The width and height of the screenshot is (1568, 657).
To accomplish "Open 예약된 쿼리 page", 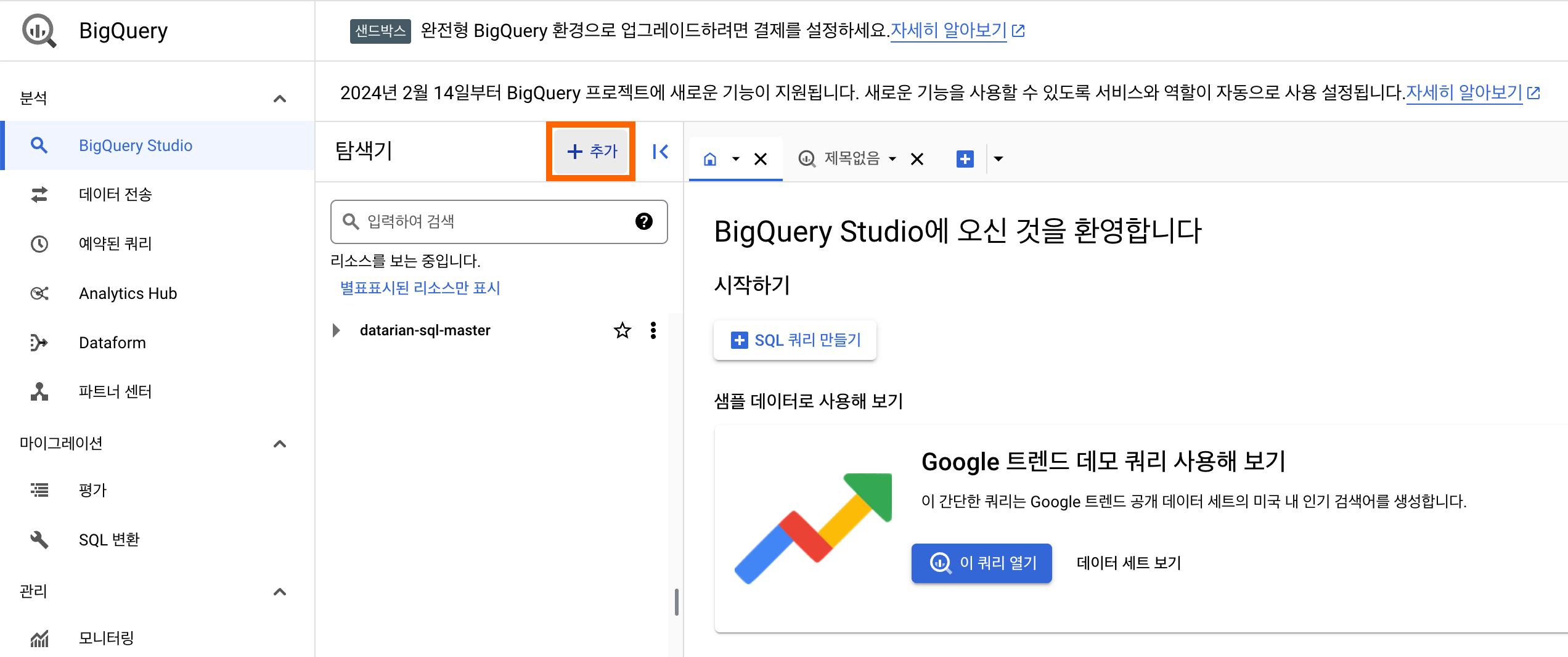I will [158, 244].
